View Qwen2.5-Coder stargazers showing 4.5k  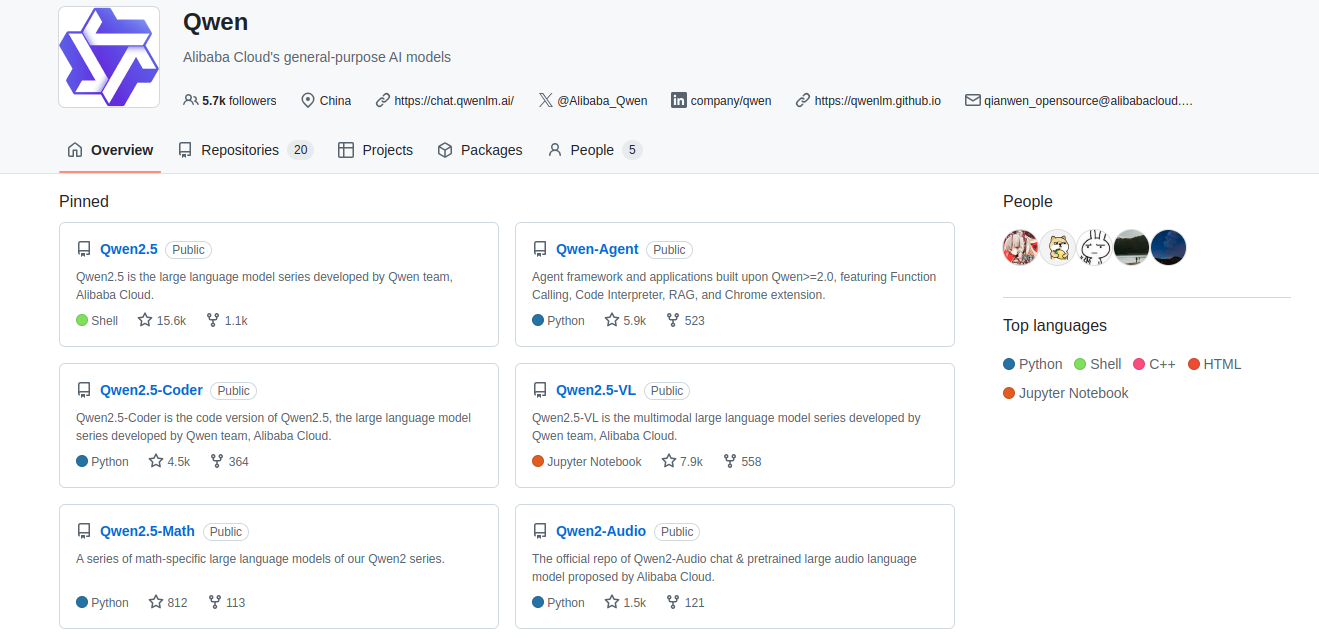tap(169, 462)
